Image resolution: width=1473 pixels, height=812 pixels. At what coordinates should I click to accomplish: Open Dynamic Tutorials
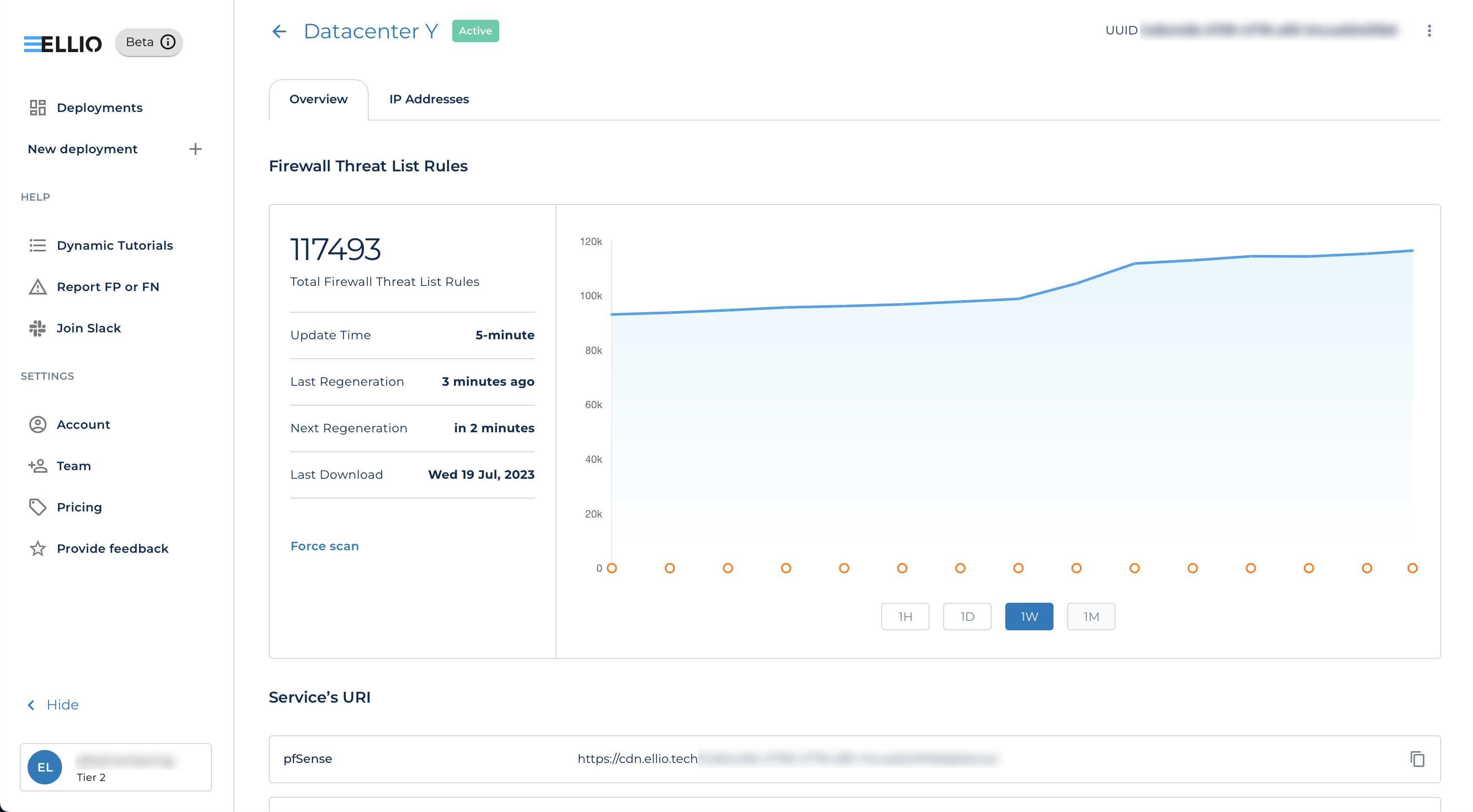pos(115,246)
